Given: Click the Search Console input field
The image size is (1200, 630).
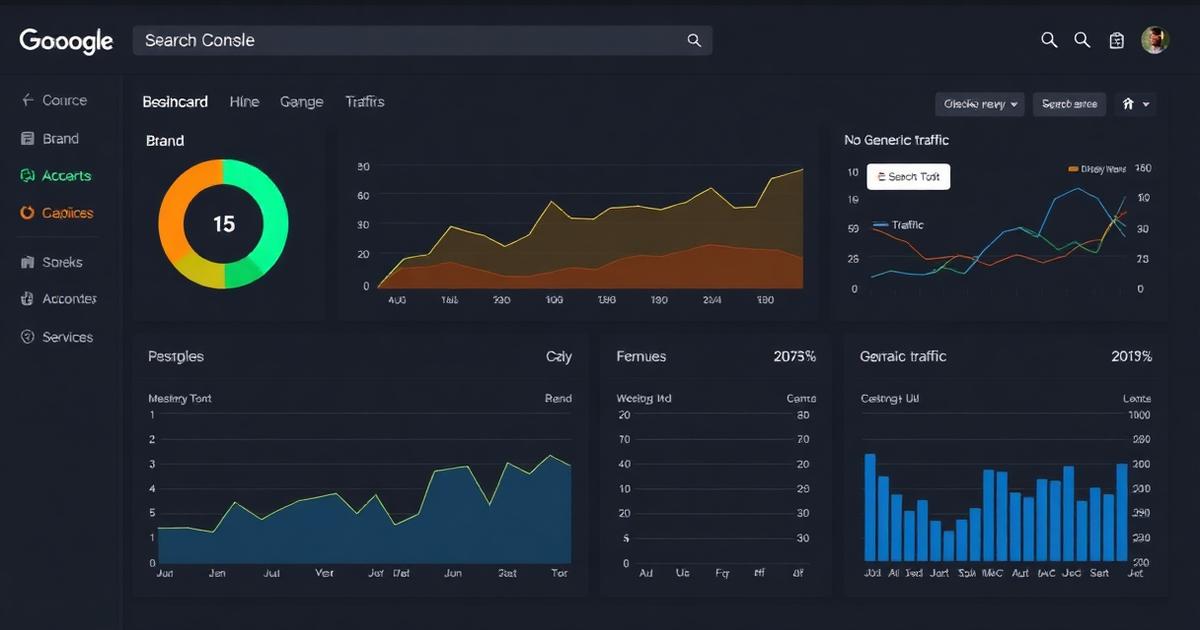Looking at the screenshot, I should (422, 40).
